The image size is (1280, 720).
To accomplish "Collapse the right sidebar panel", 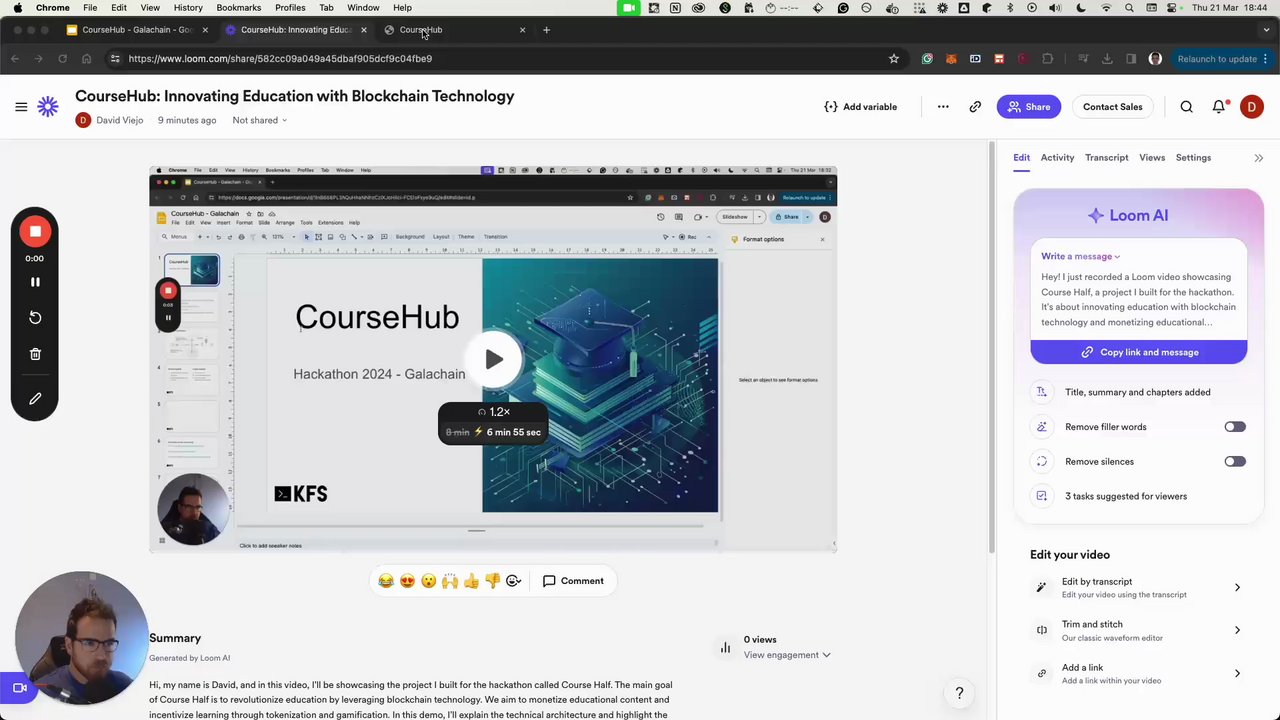I will click(x=1259, y=158).
